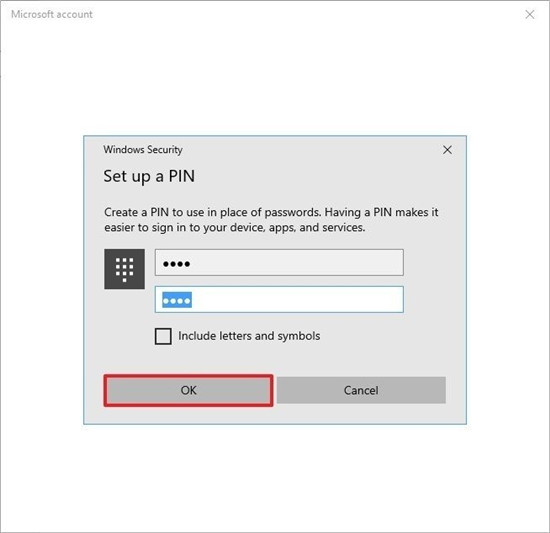Close the Microsoft account window
Image resolution: width=550 pixels, height=533 pixels.
(x=530, y=14)
